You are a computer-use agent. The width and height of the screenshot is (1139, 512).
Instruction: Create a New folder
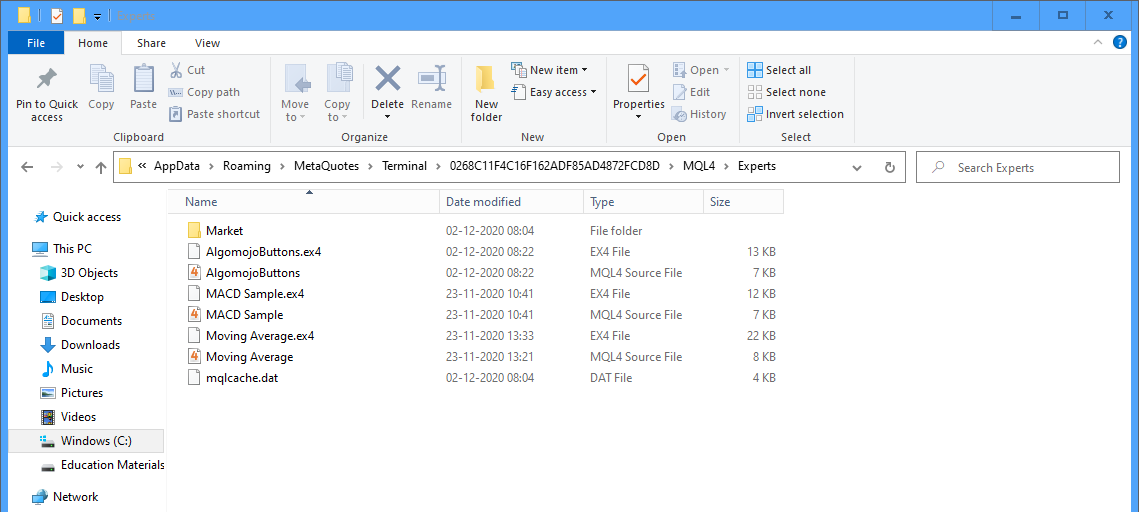[486, 94]
